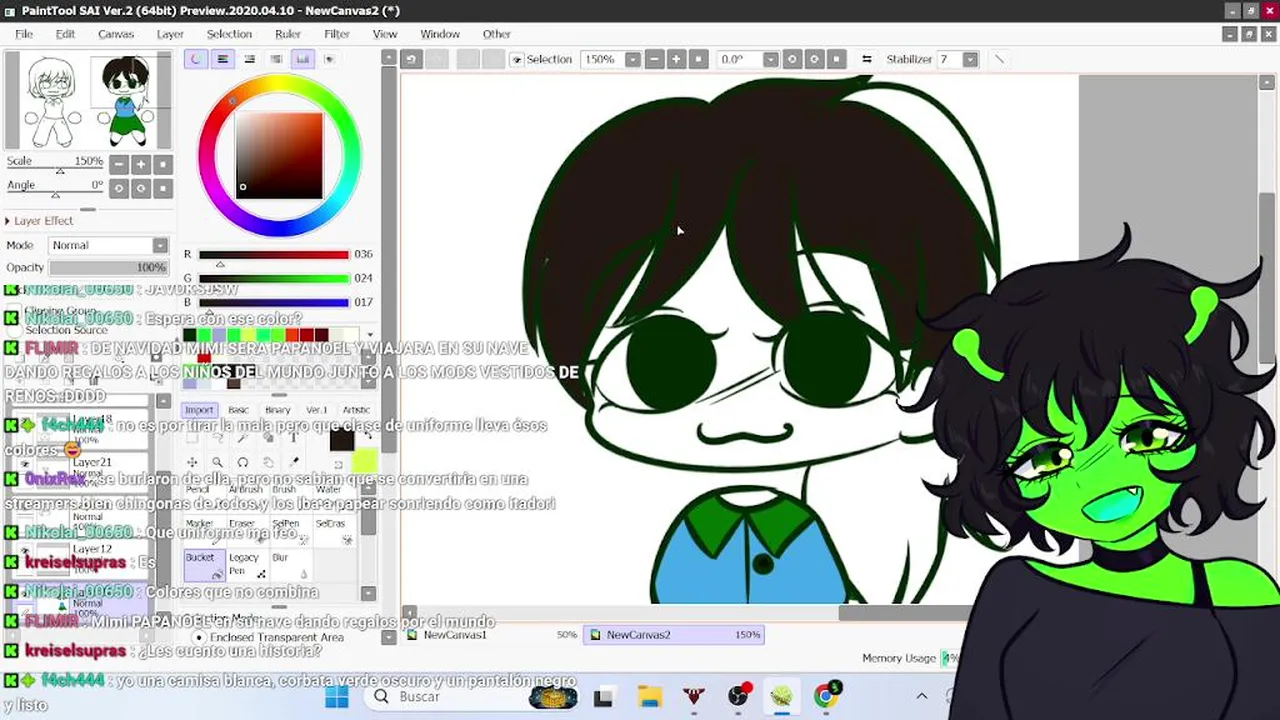Open rotation angle dropdown in toolbar
This screenshot has width=1280, height=720.
pos(770,59)
